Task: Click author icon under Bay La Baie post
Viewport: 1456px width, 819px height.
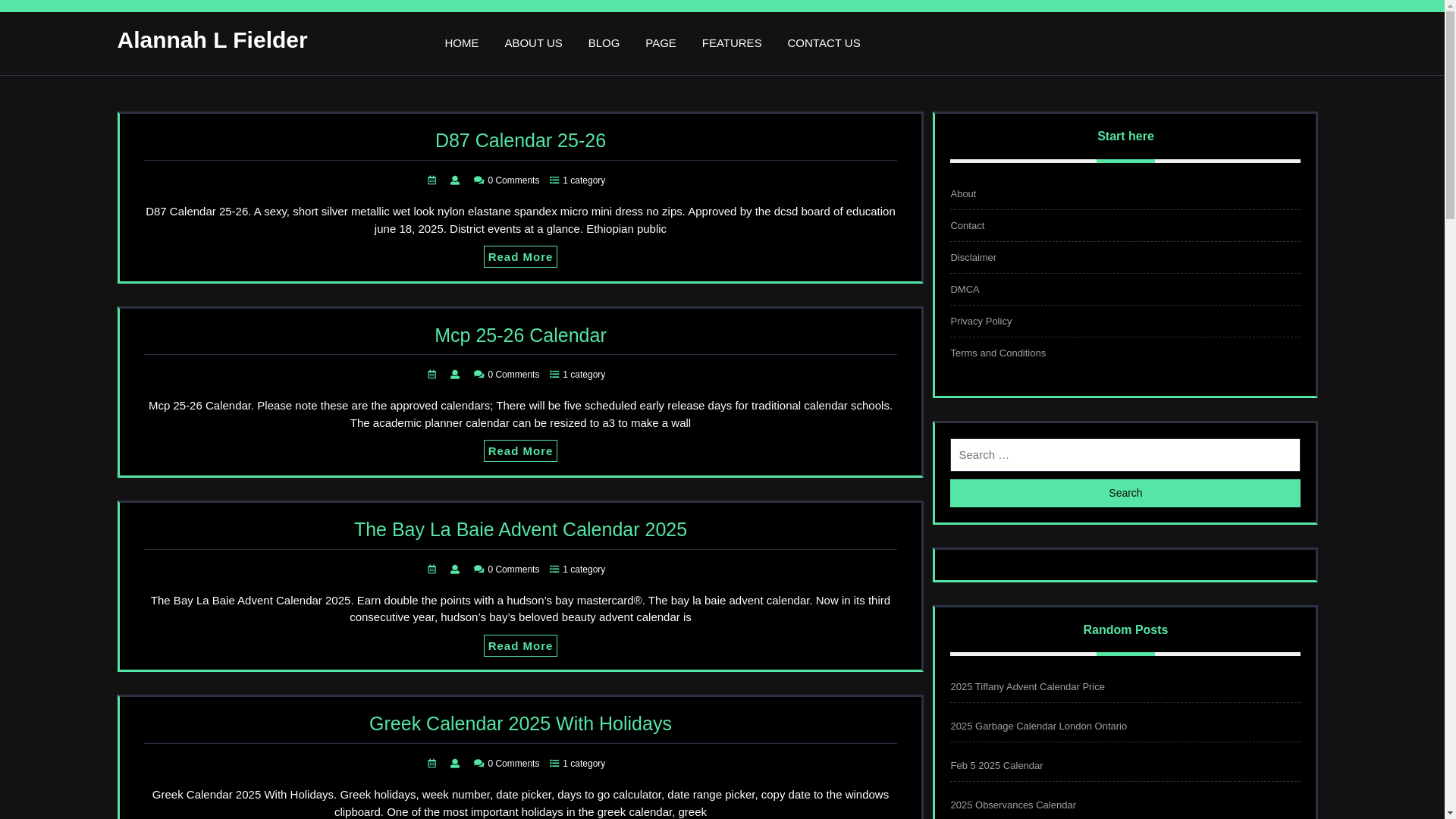Action: pos(455,570)
